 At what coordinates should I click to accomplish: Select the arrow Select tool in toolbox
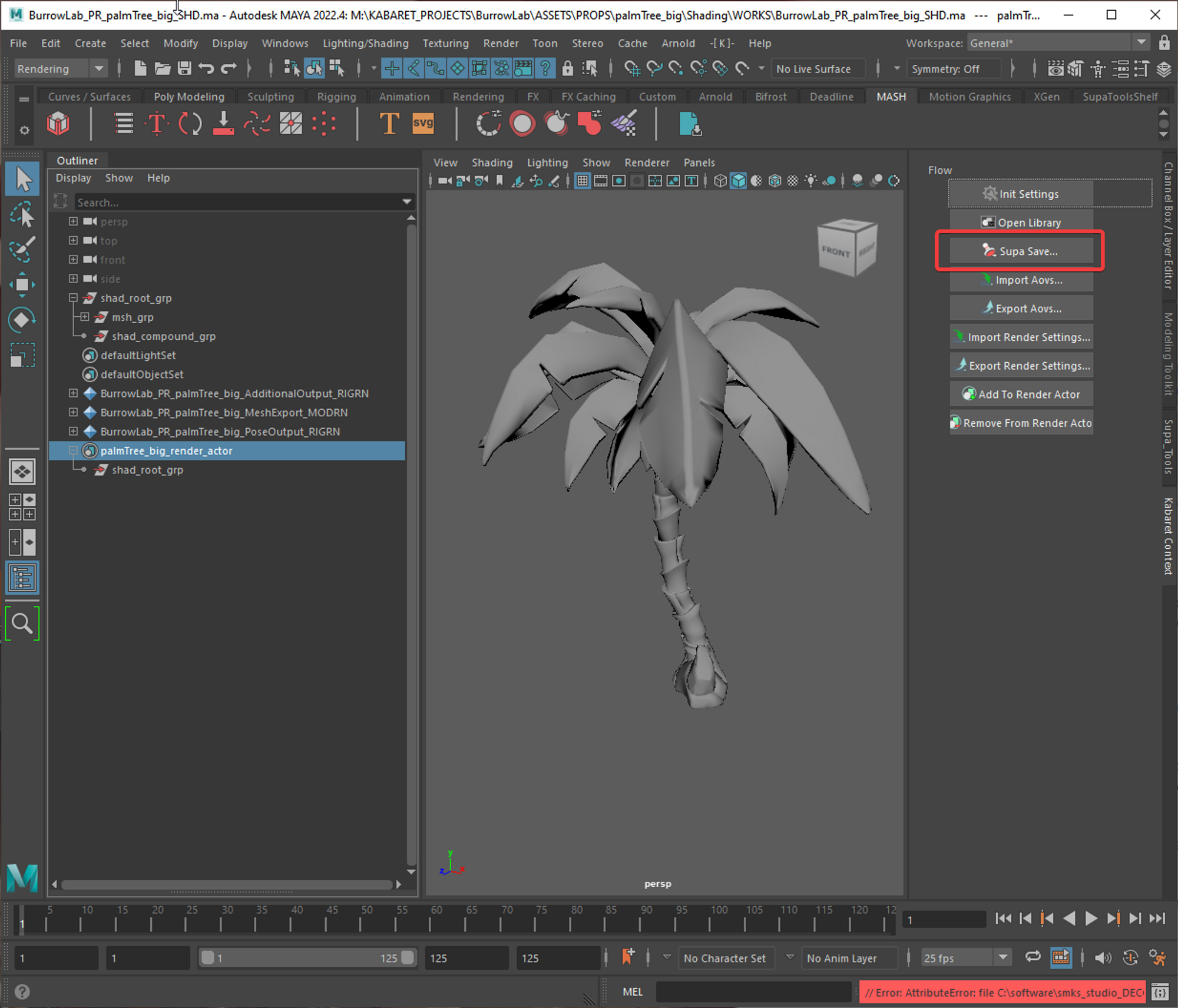pos(22,178)
